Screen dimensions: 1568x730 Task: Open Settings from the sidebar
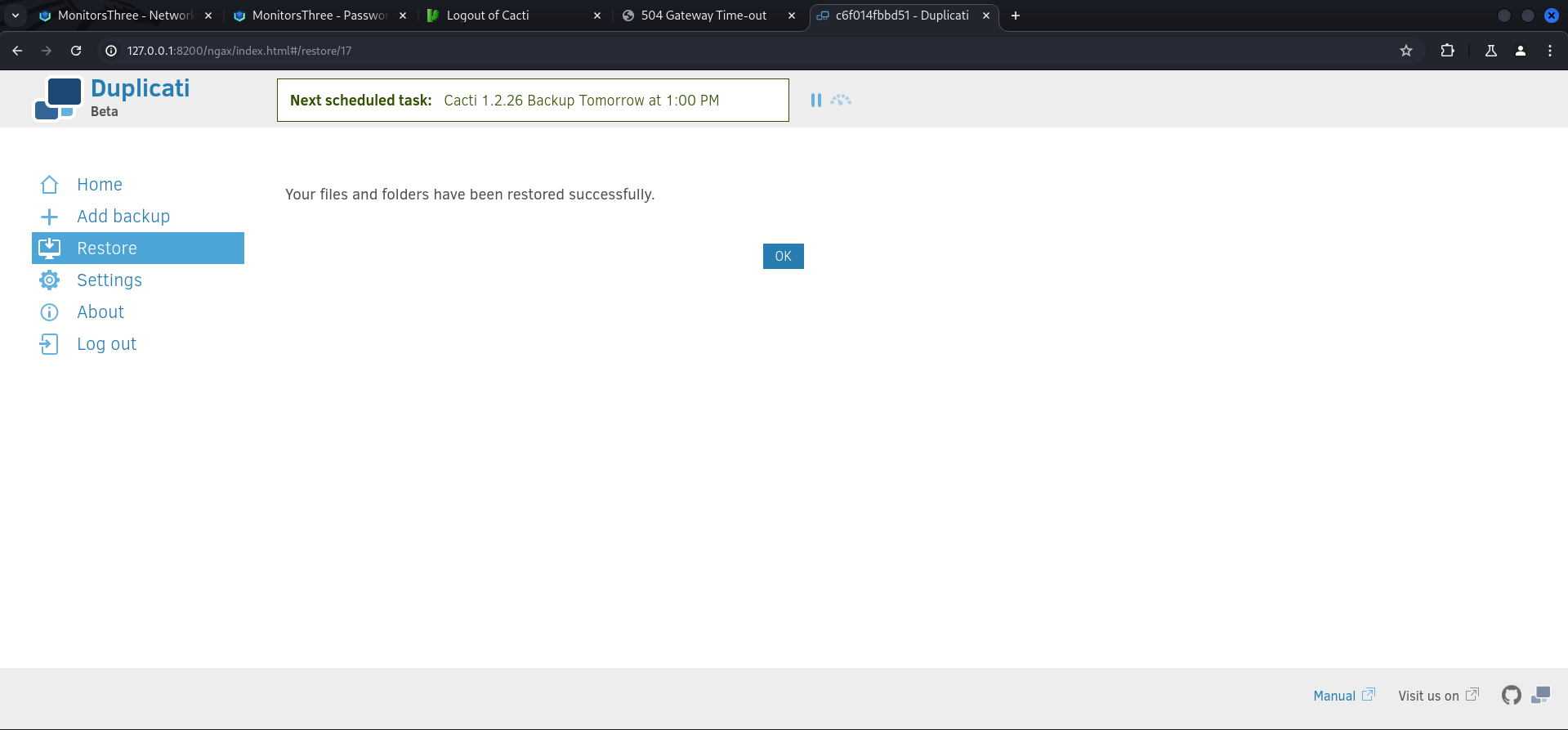point(109,280)
